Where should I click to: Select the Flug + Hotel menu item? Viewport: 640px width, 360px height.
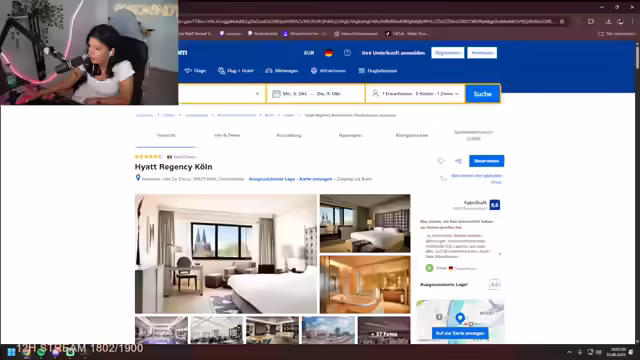236,71
